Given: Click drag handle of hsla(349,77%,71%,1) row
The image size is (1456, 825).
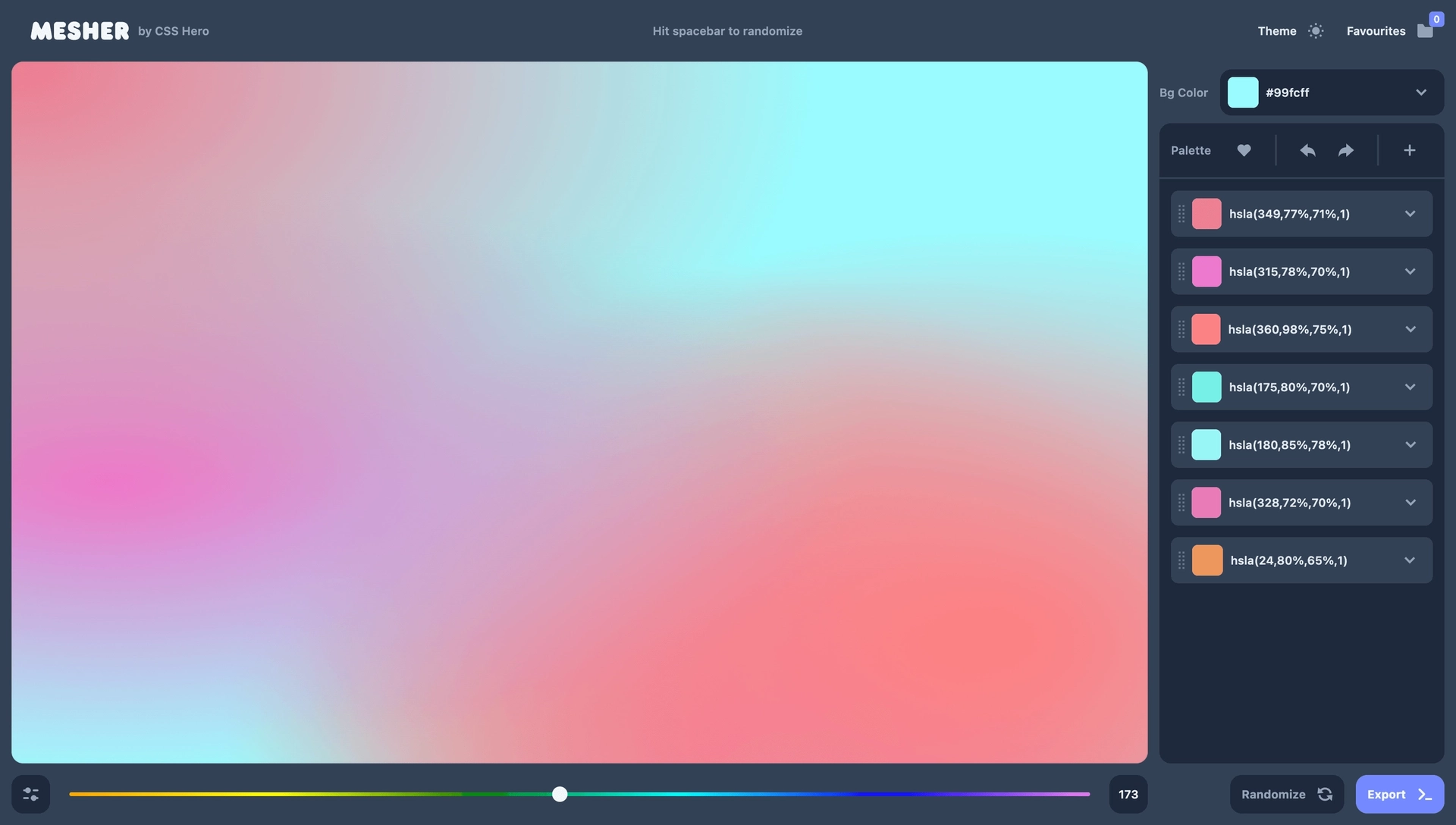Looking at the screenshot, I should click(1181, 214).
